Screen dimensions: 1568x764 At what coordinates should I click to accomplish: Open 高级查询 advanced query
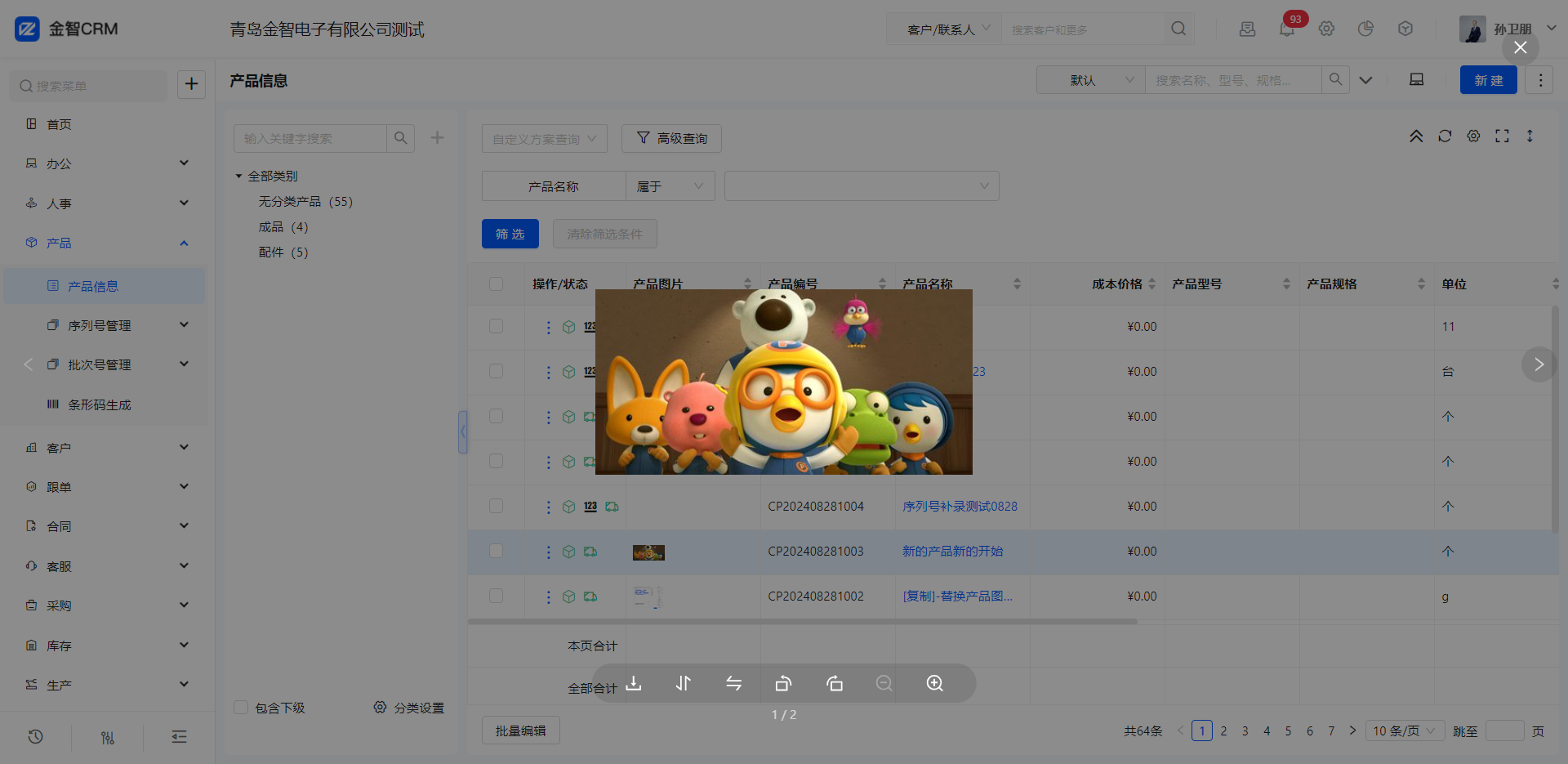pos(671,138)
